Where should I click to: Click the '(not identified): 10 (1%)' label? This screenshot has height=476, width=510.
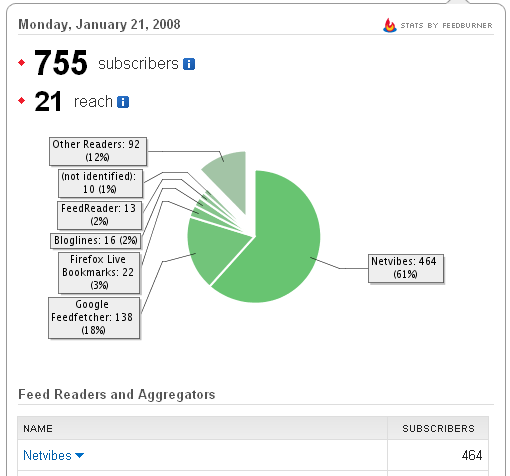pyautogui.click(x=101, y=183)
